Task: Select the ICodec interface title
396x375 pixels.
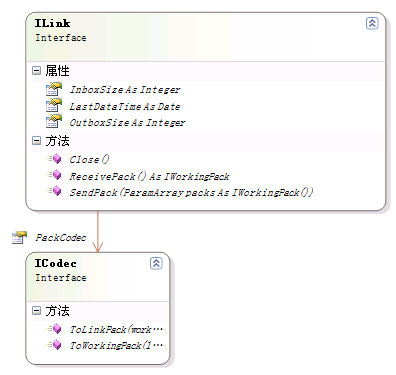Action: [56, 263]
